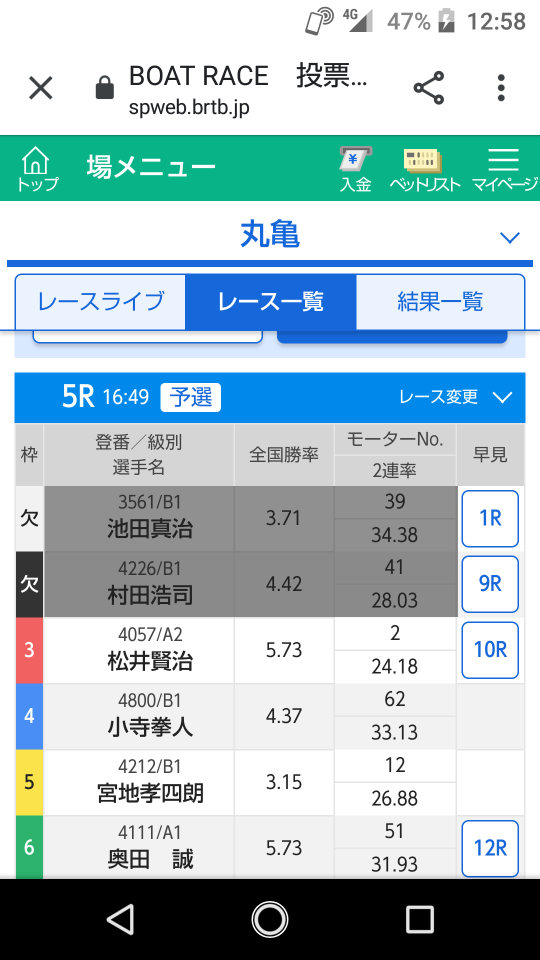Tap the Android recent apps square
Screen dimensions: 540x960
coord(420,919)
